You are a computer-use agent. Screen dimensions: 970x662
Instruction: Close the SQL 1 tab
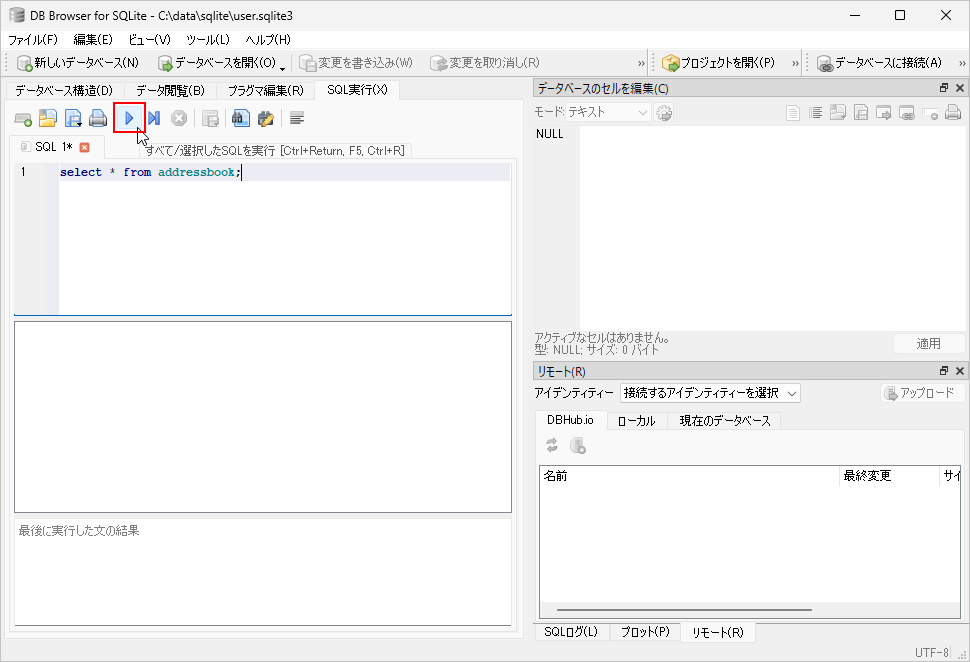click(x=82, y=145)
